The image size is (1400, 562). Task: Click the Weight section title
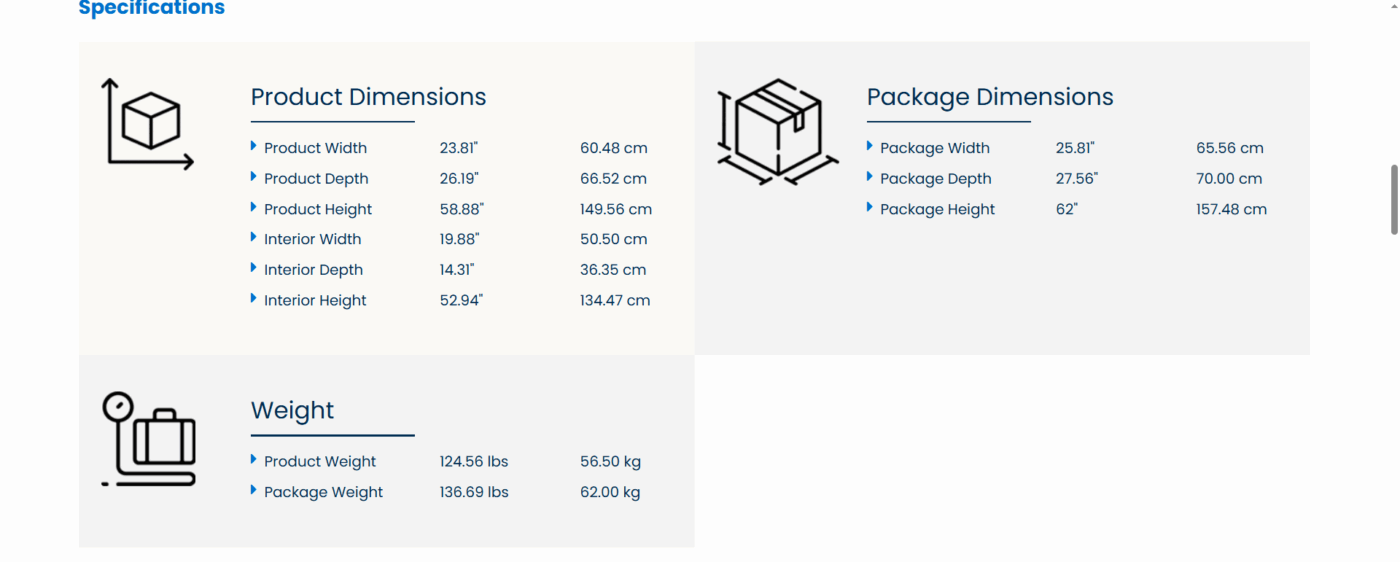pyautogui.click(x=292, y=411)
